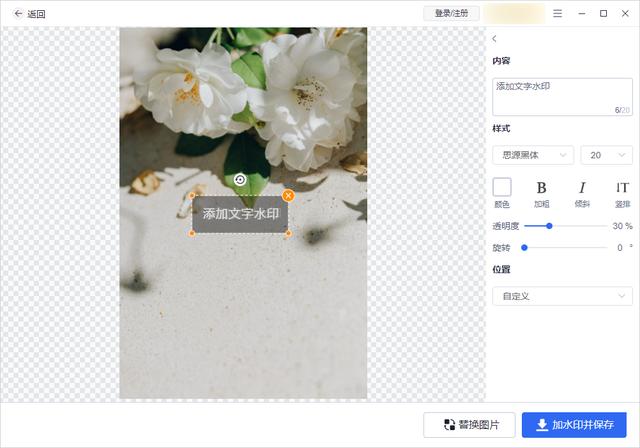Click the bottom-left resize handle of watermark
Screen dimensions: 640x448
(x=192, y=233)
